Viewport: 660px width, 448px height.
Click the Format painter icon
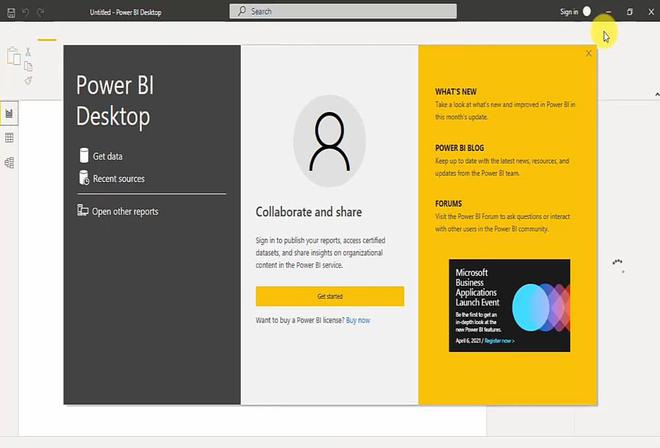pos(28,80)
